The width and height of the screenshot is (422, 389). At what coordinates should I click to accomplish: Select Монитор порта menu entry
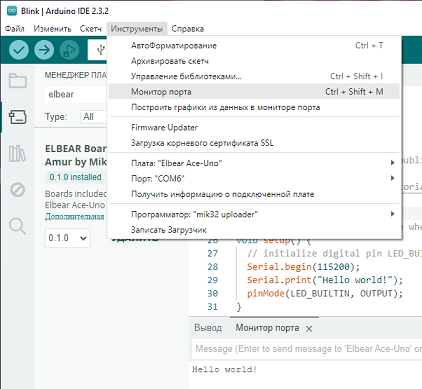coord(254,92)
